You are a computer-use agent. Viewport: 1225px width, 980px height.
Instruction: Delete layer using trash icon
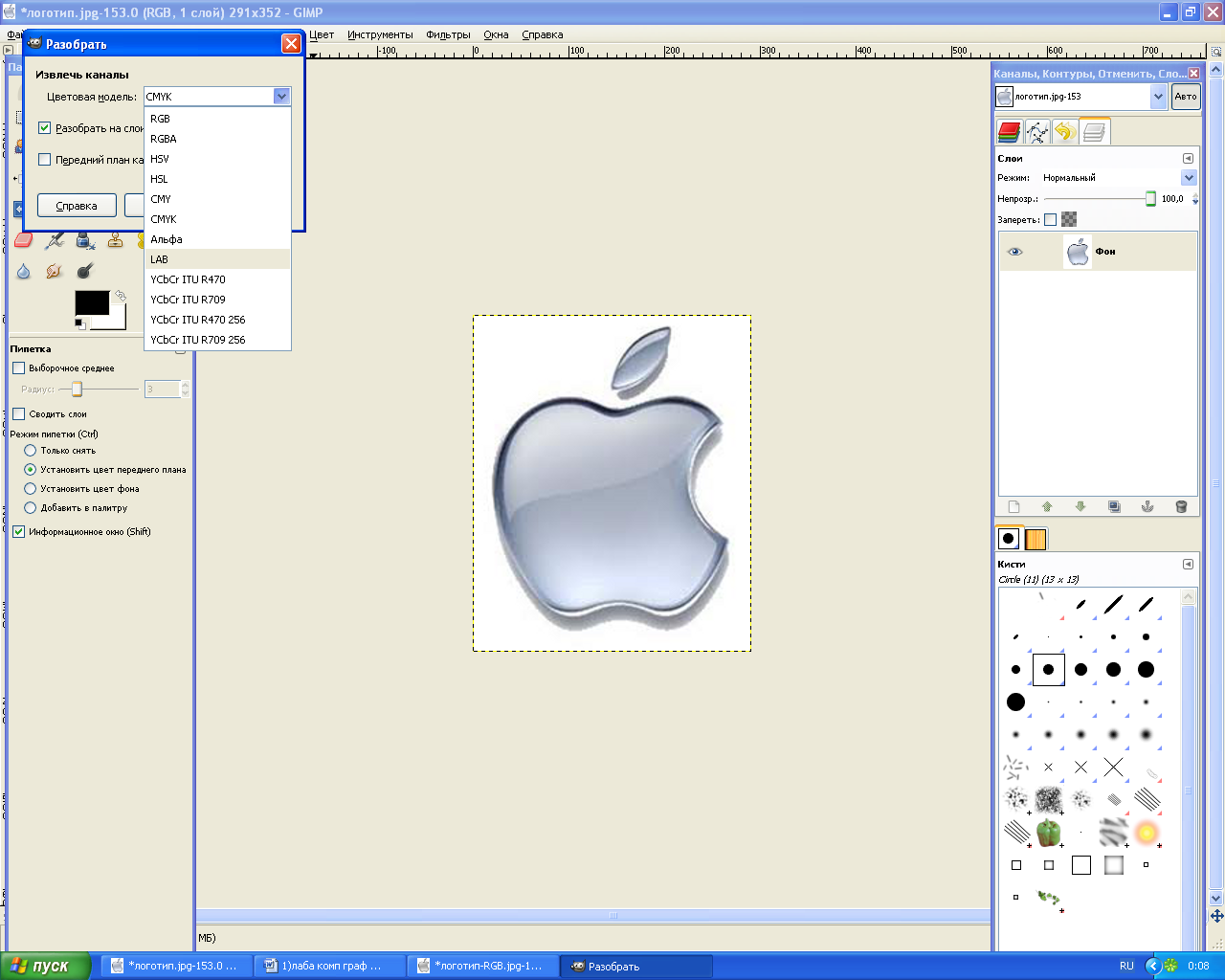tap(1181, 506)
